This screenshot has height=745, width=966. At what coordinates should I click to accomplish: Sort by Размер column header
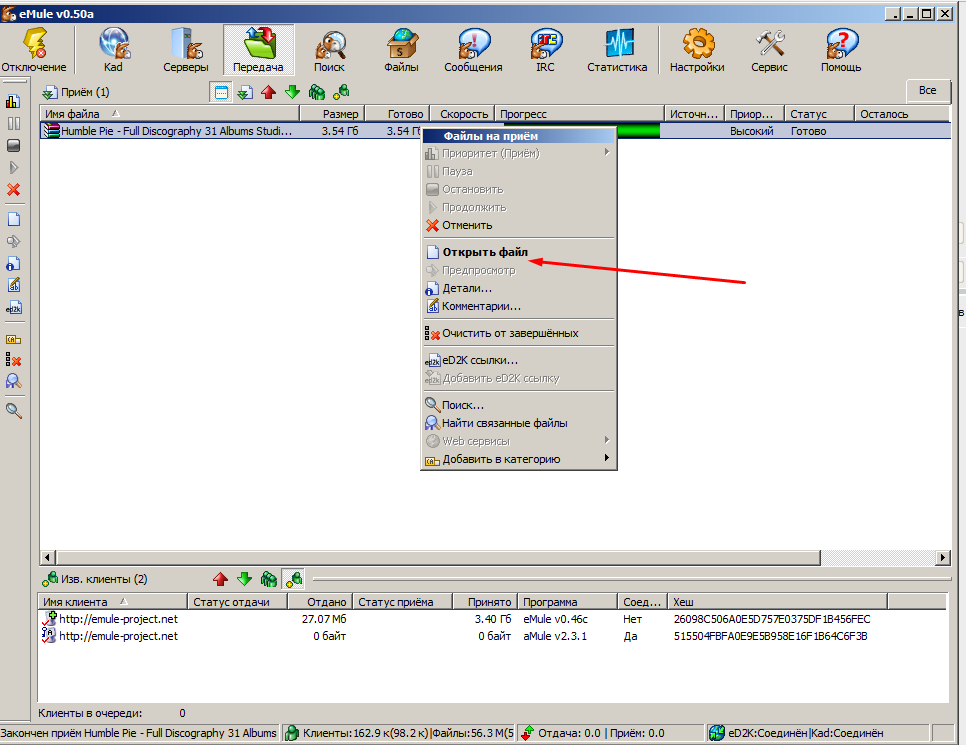[x=333, y=114]
